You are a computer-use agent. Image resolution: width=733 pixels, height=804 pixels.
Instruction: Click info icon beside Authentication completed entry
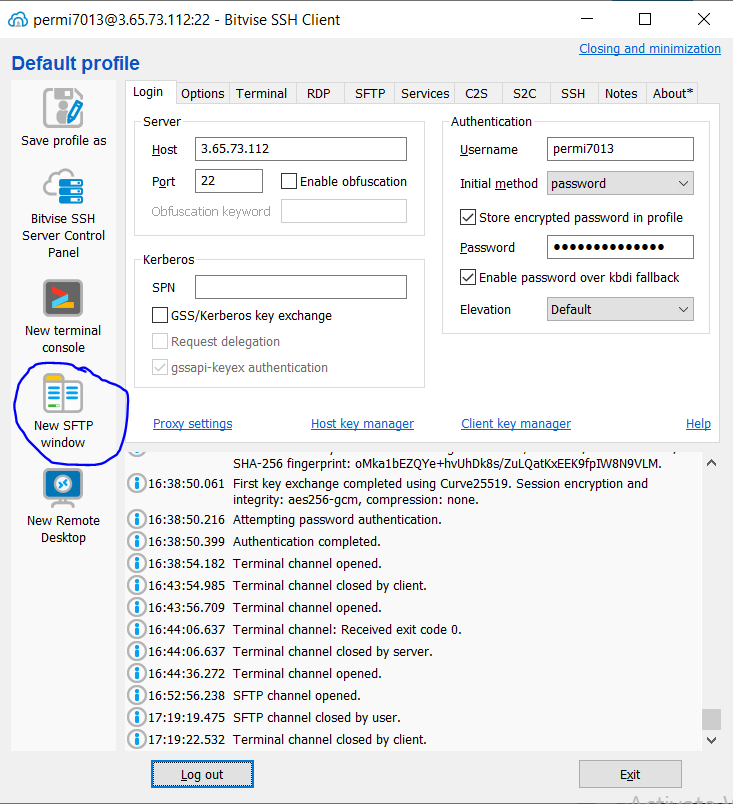click(x=136, y=541)
